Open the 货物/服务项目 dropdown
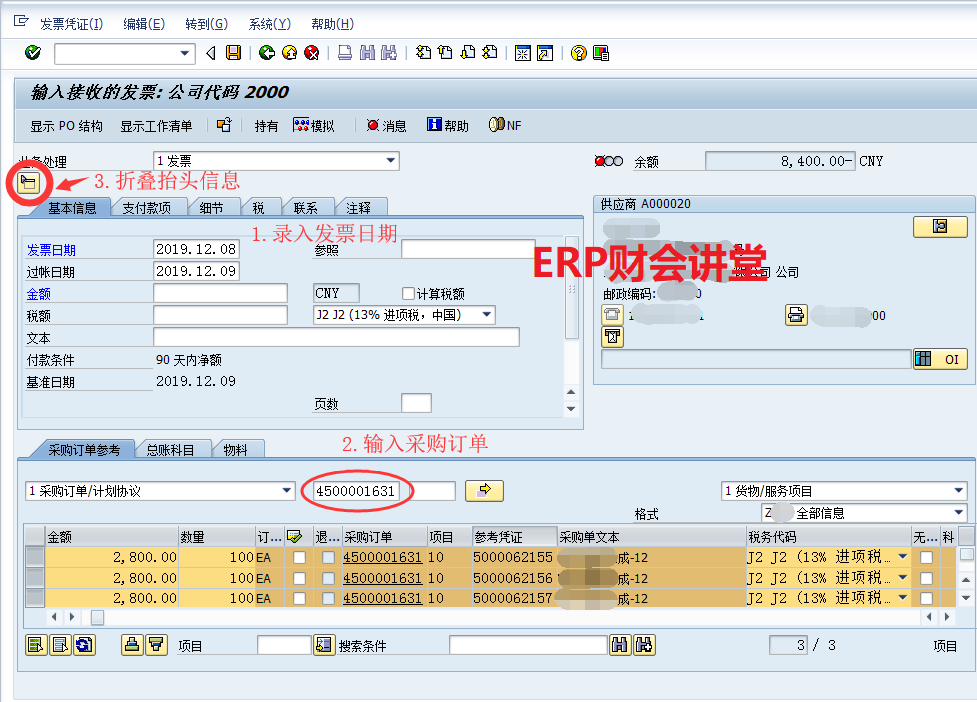 [959, 491]
